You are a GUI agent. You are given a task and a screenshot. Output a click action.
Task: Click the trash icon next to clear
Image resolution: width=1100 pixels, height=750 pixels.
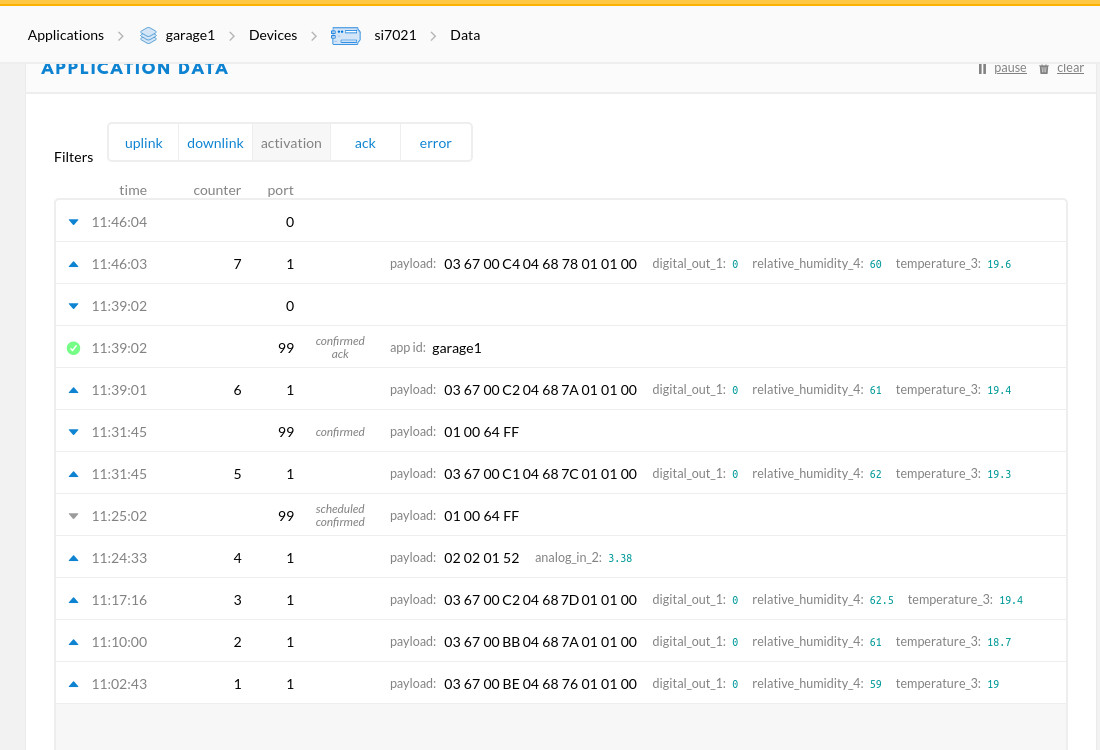1044,68
